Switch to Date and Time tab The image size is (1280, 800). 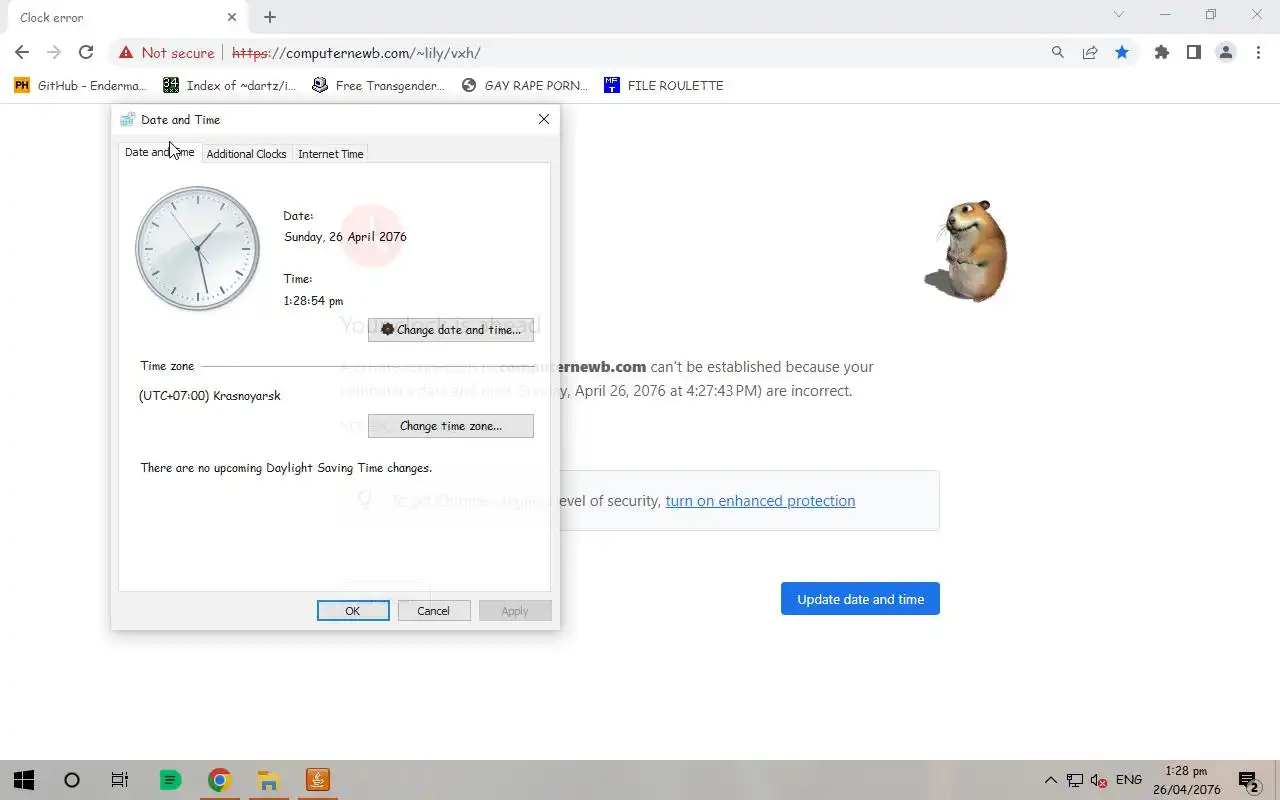click(x=159, y=153)
